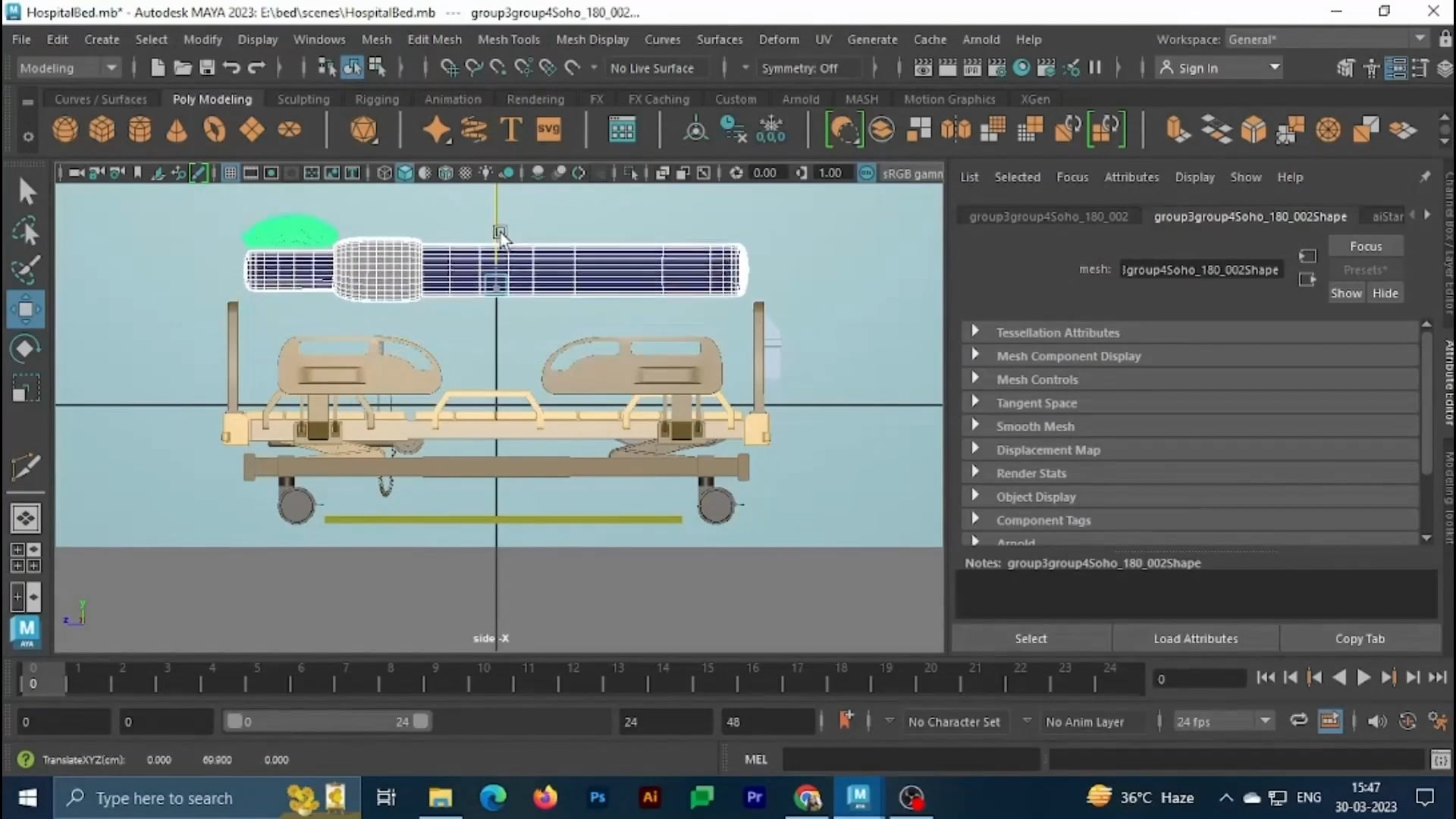Select the Move tool in the toolbox
This screenshot has width=1456, height=819.
coord(26,309)
